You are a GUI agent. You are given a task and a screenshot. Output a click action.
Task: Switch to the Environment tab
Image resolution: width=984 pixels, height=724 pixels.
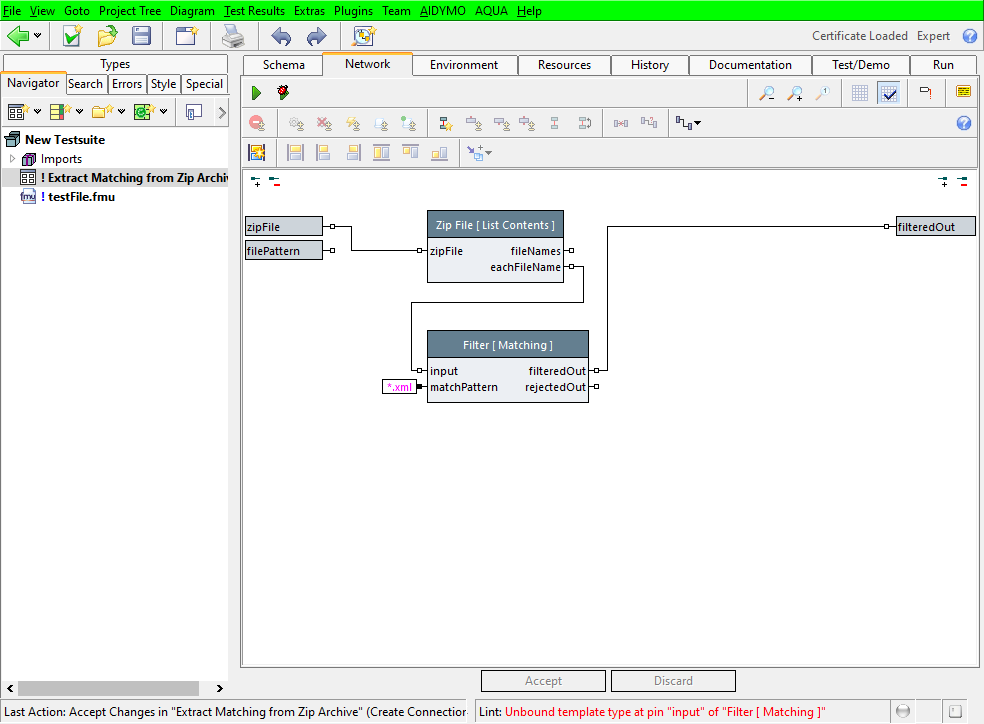click(x=463, y=65)
